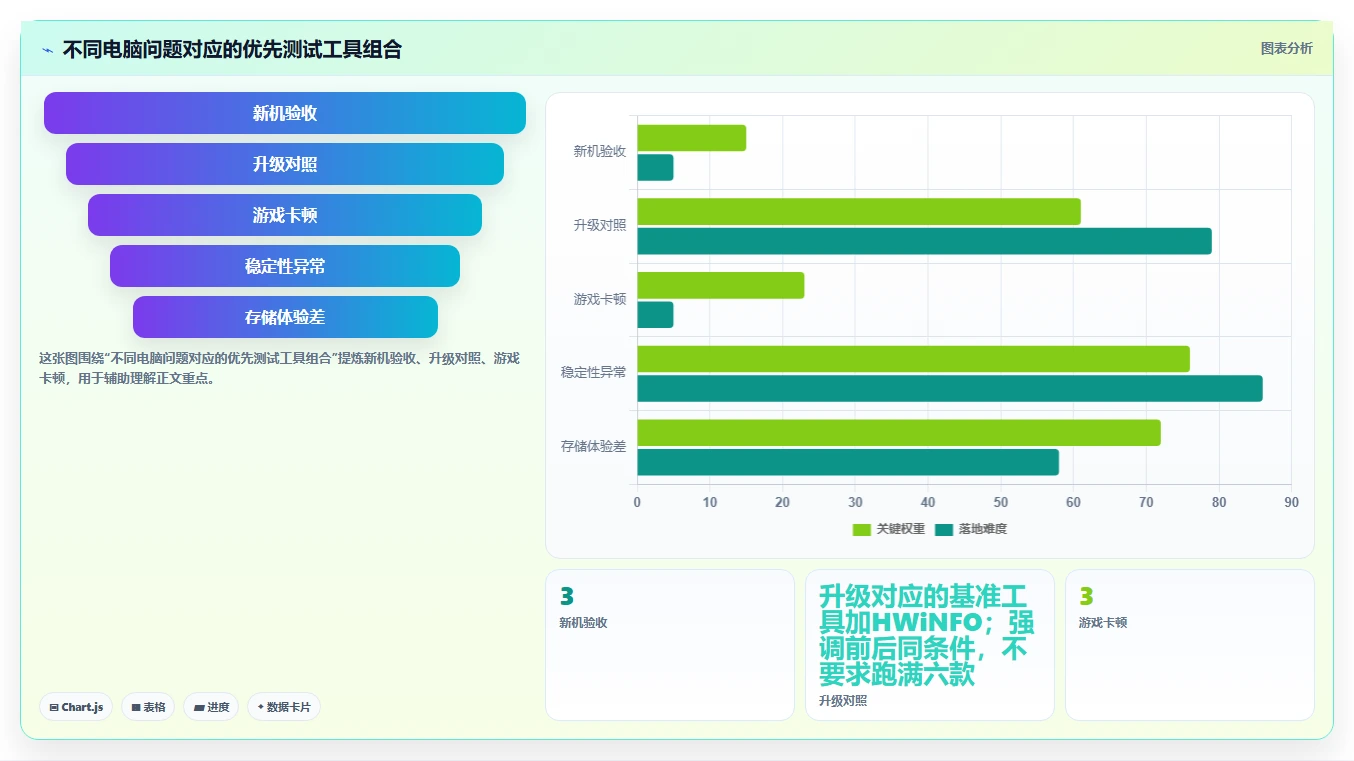Click the 50 tick on the x-axis

tap(1001, 503)
